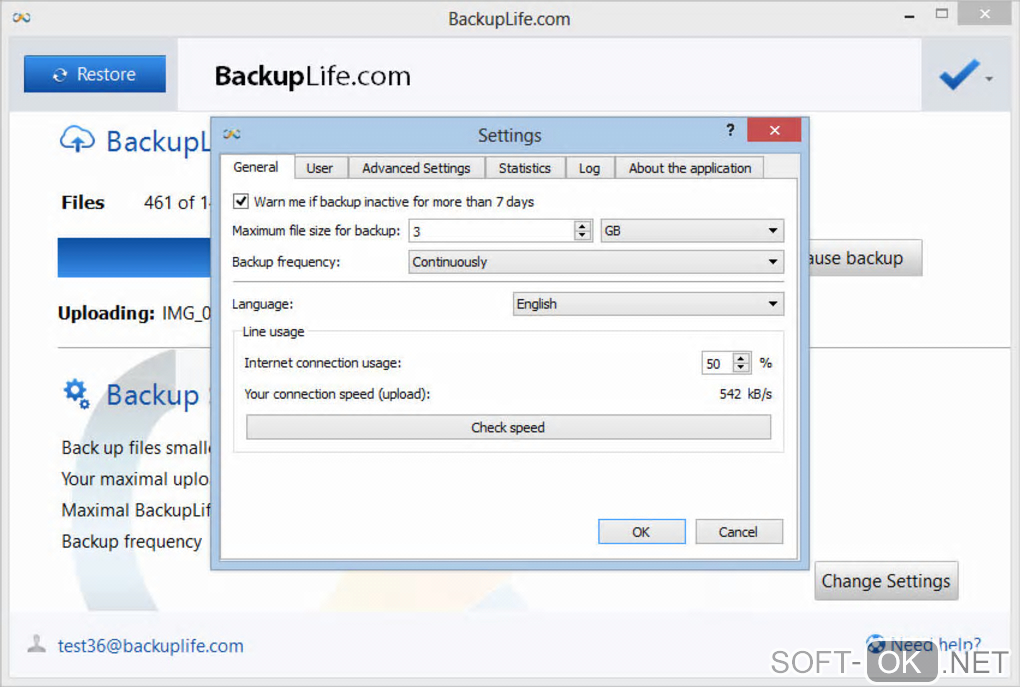
Task: Click the Change Settings button
Action: click(886, 581)
